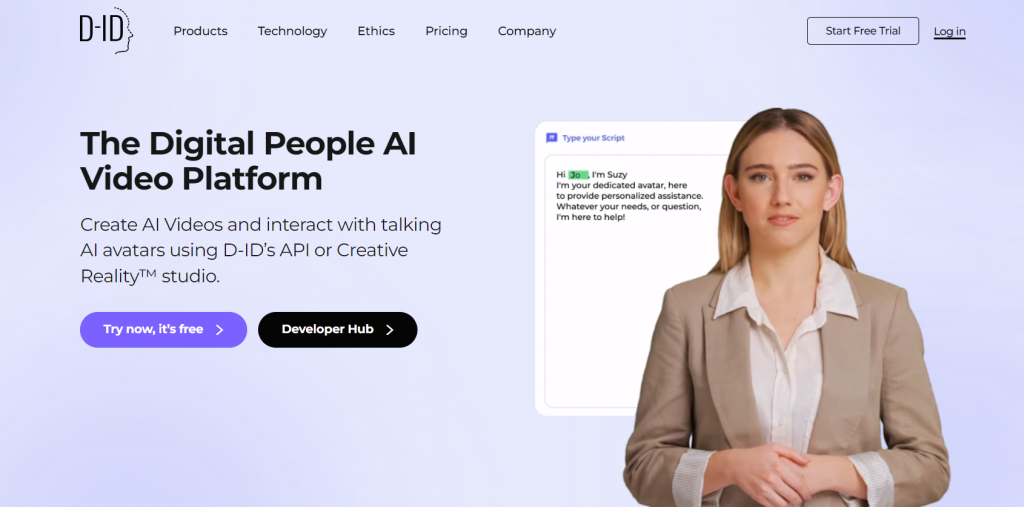View the Pricing page

(x=446, y=31)
